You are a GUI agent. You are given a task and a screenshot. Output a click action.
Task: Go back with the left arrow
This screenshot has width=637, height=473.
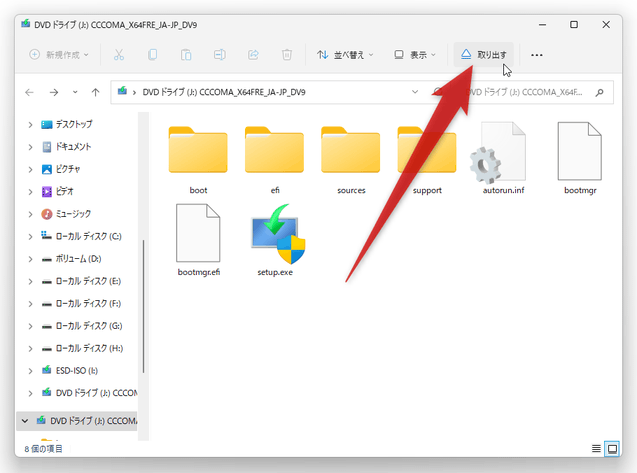(29, 92)
